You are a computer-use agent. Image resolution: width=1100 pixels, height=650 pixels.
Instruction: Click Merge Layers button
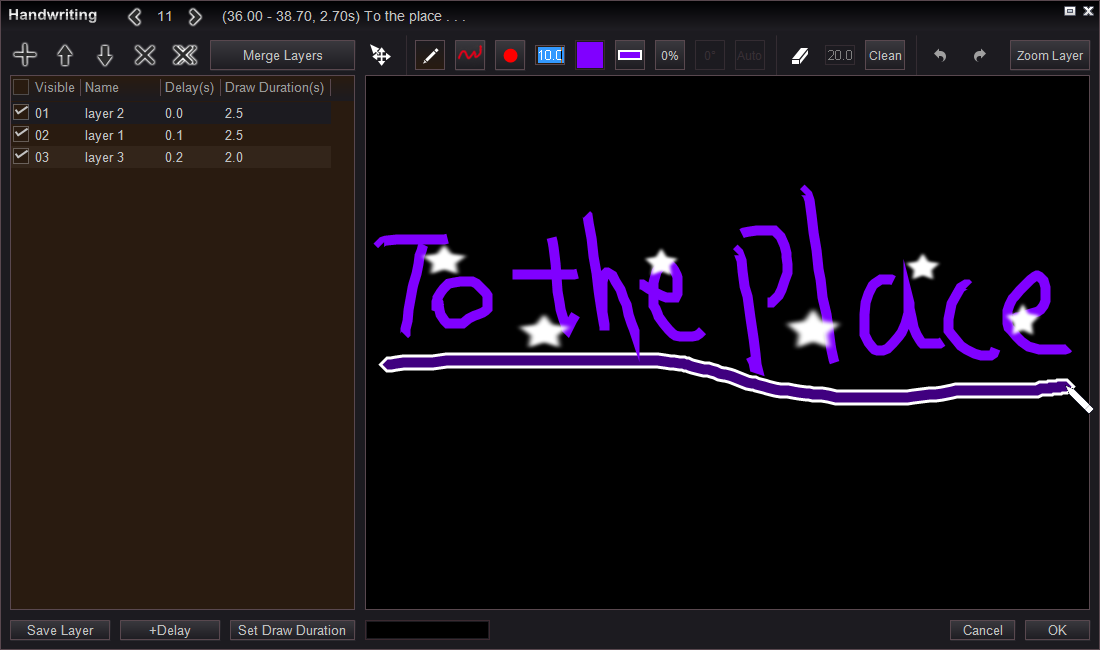pos(283,55)
